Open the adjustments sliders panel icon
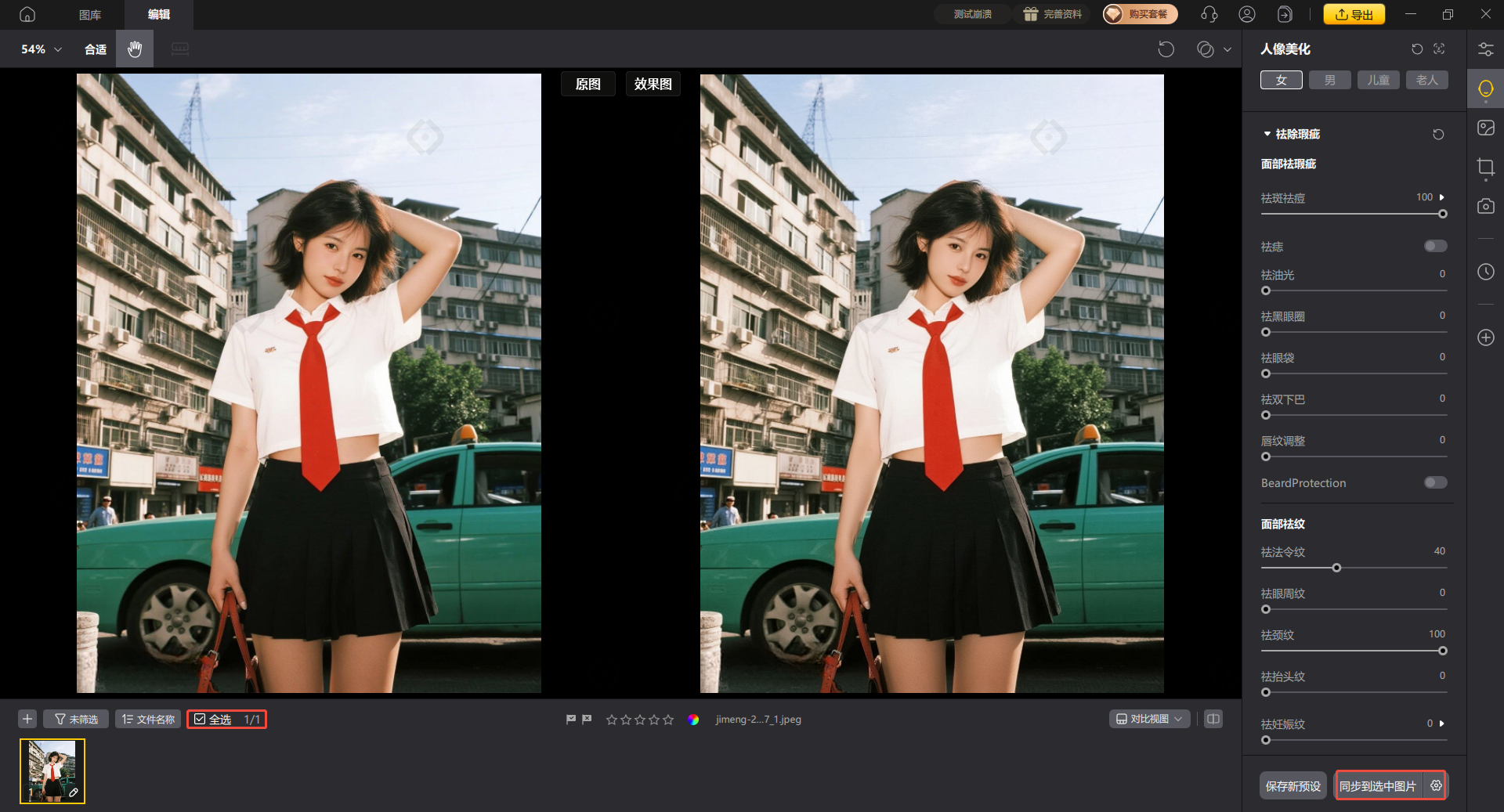 [x=1485, y=49]
